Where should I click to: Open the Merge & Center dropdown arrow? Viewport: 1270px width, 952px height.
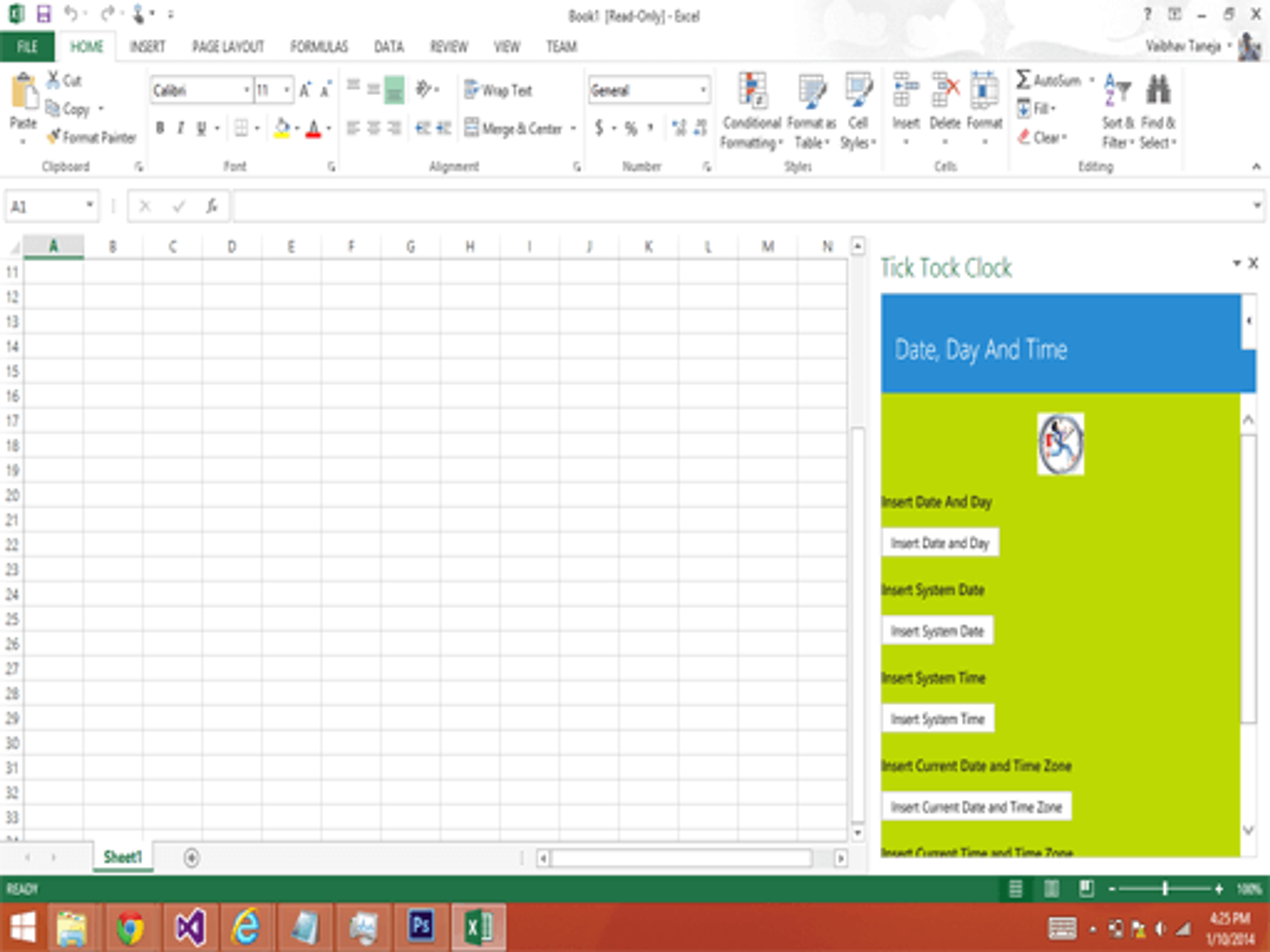click(x=573, y=129)
